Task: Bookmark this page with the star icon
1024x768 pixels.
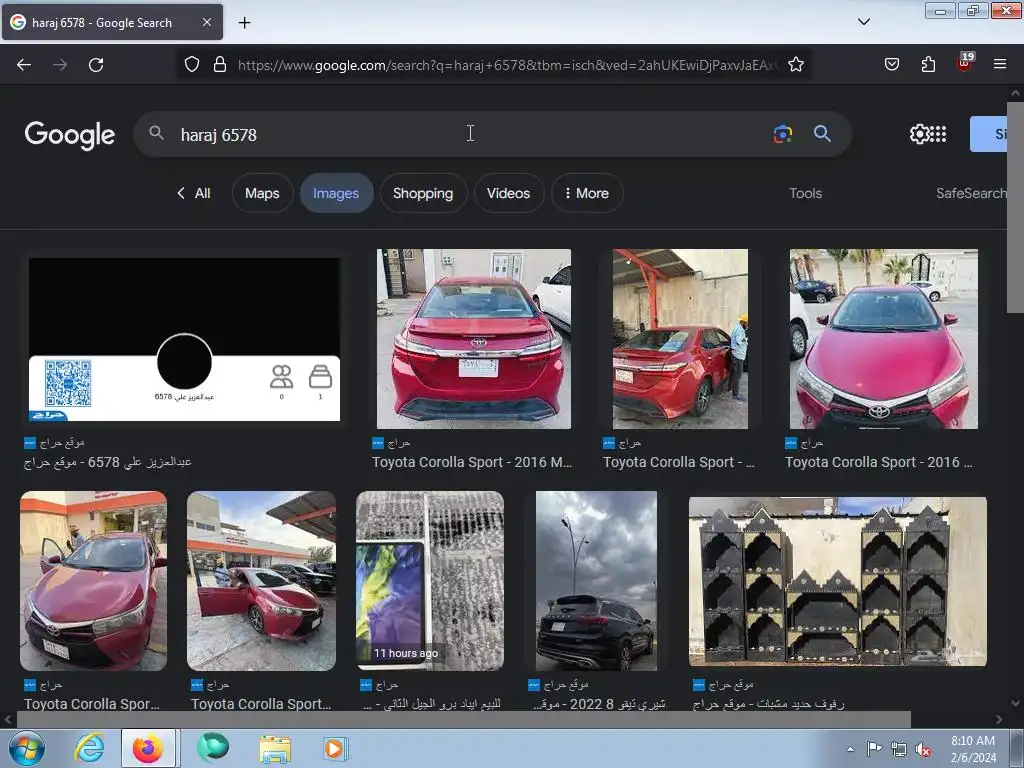Action: coord(795,64)
